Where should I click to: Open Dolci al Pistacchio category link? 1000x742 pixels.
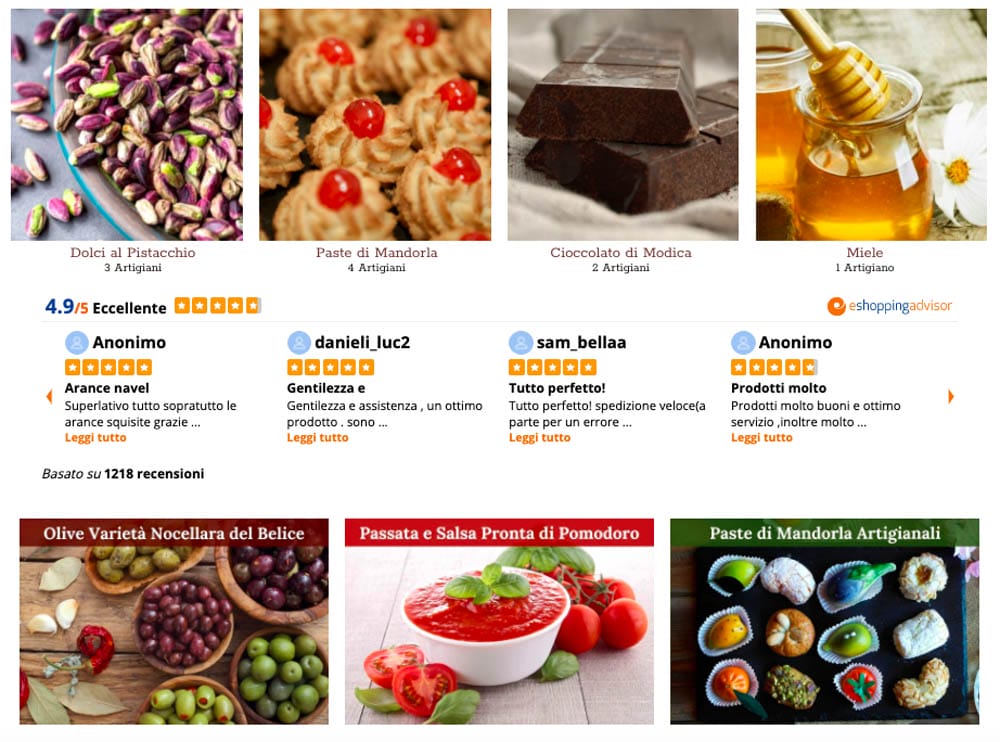point(133,253)
